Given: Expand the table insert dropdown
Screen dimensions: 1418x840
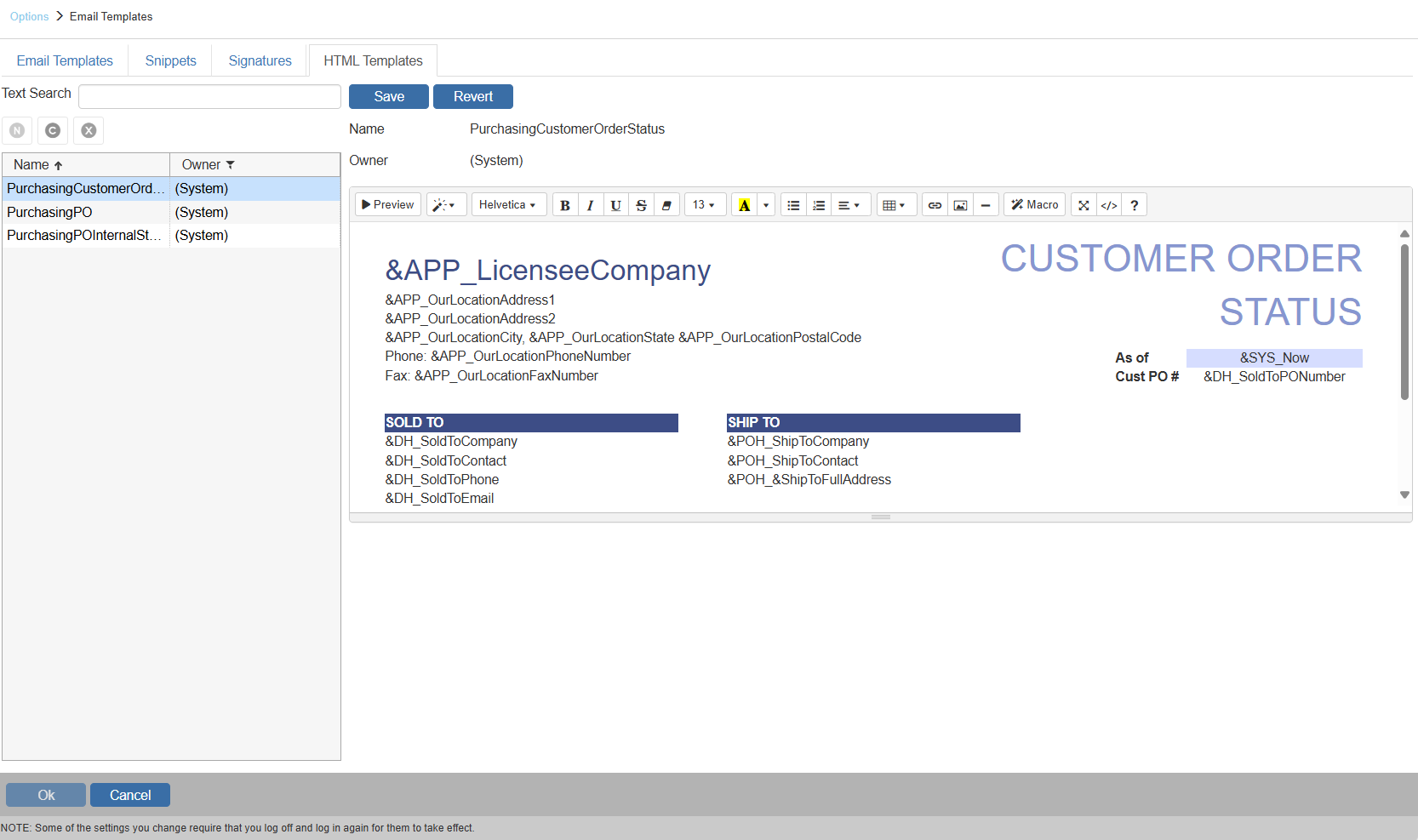Looking at the screenshot, I should (x=894, y=205).
